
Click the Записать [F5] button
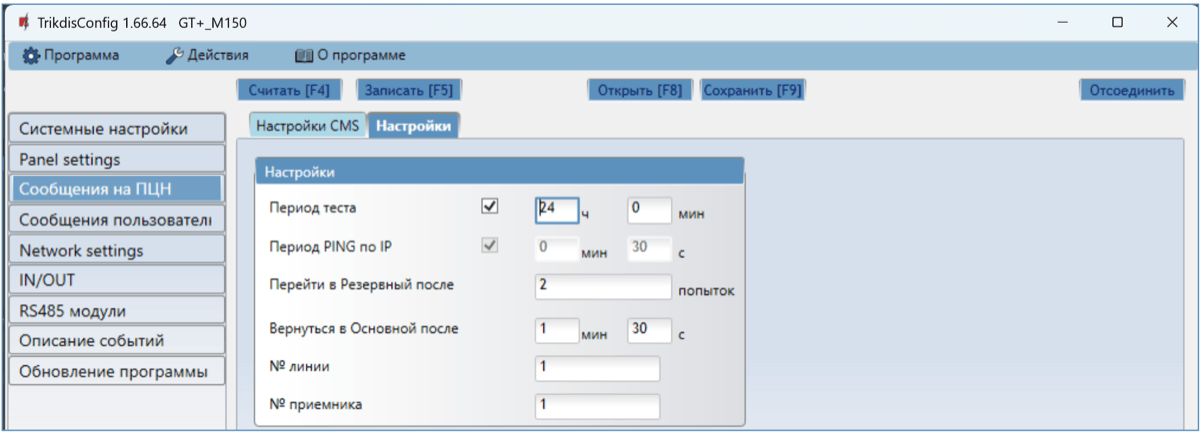pos(408,90)
